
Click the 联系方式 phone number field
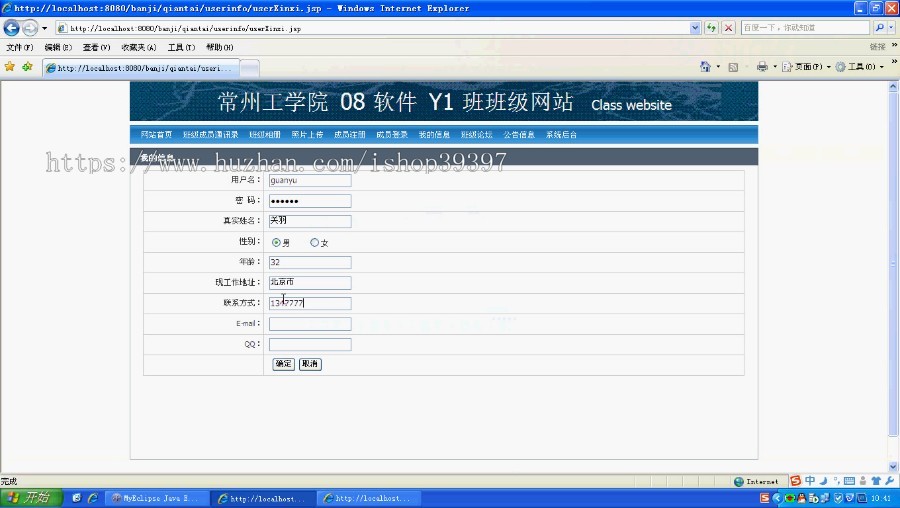point(310,303)
